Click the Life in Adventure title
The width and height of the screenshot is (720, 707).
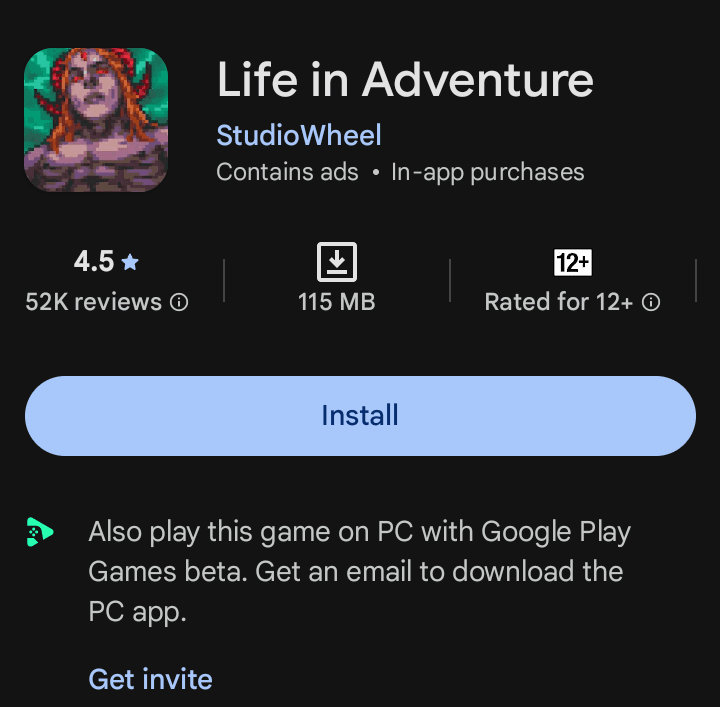[x=405, y=80]
